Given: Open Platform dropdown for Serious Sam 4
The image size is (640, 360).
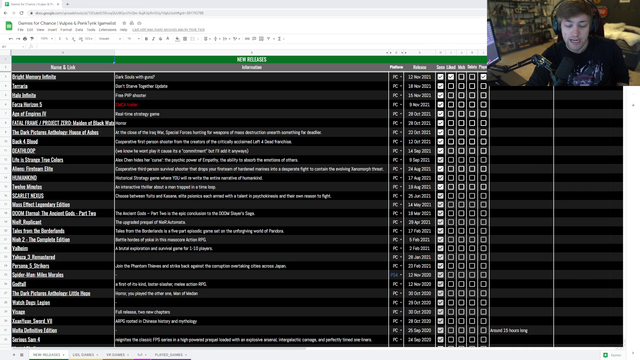Looking at the screenshot, I should [401, 340].
